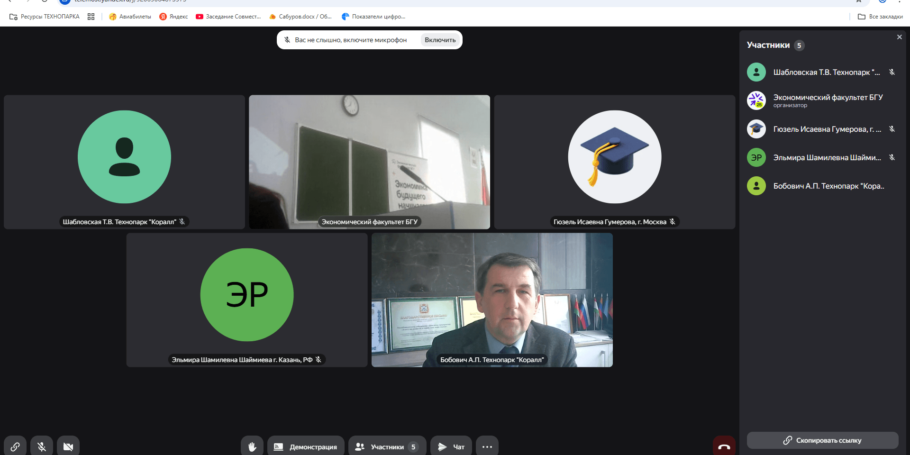910x455 pixels.
Task: Click Скопировать ссылку button in participants panel
Action: pos(822,440)
